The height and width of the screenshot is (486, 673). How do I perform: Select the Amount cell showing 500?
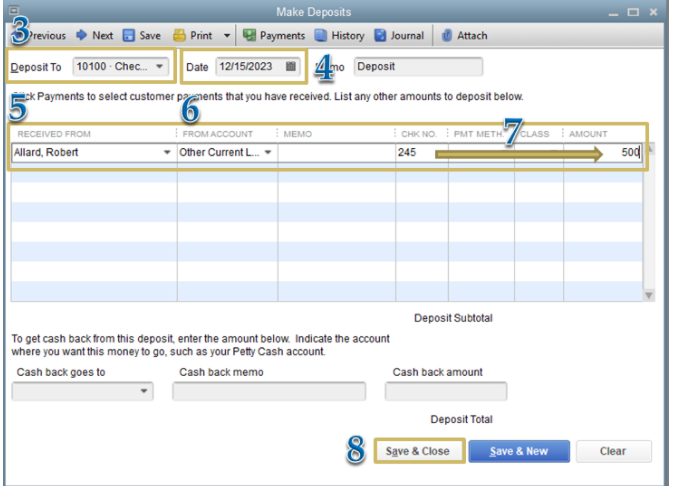[x=603, y=152]
